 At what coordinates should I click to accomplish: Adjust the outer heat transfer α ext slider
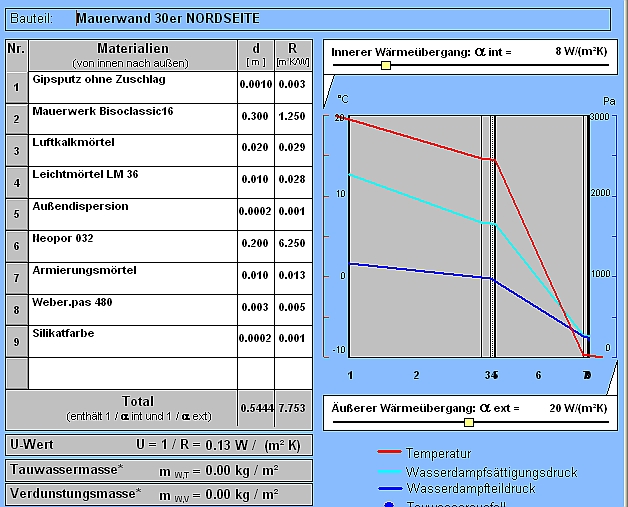pyautogui.click(x=469, y=422)
